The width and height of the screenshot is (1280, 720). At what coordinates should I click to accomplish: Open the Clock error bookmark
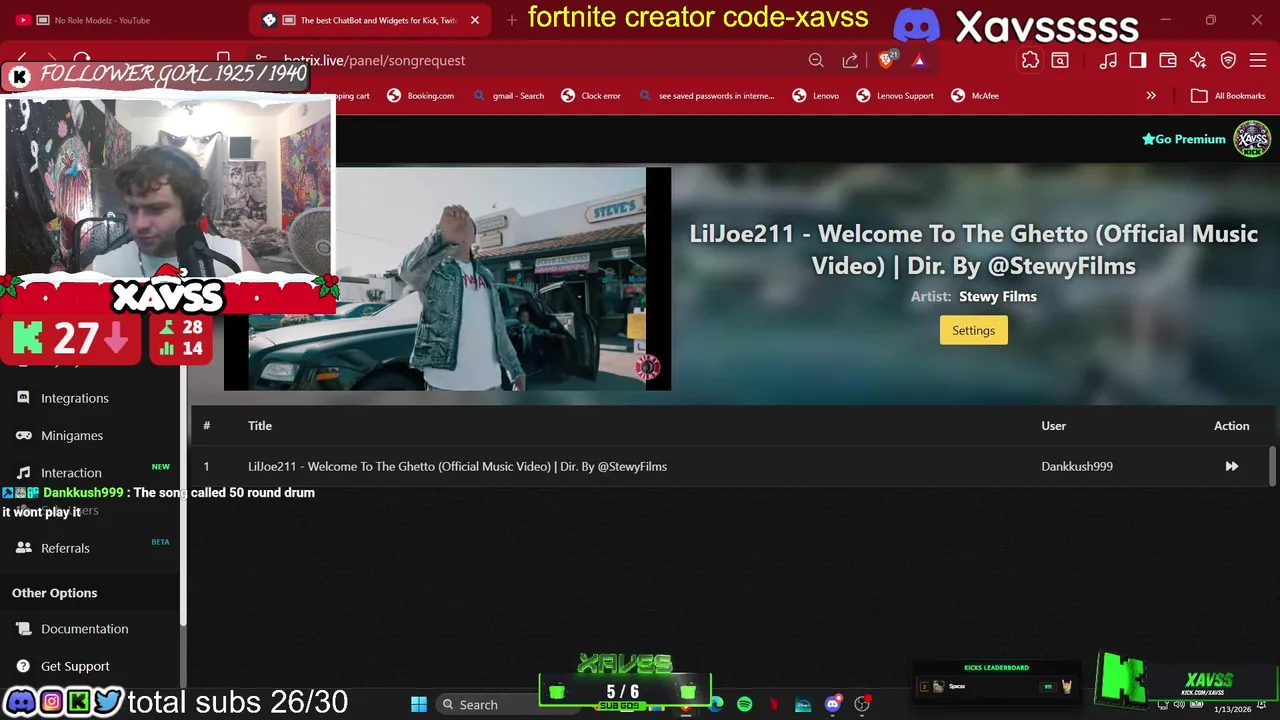pos(591,96)
